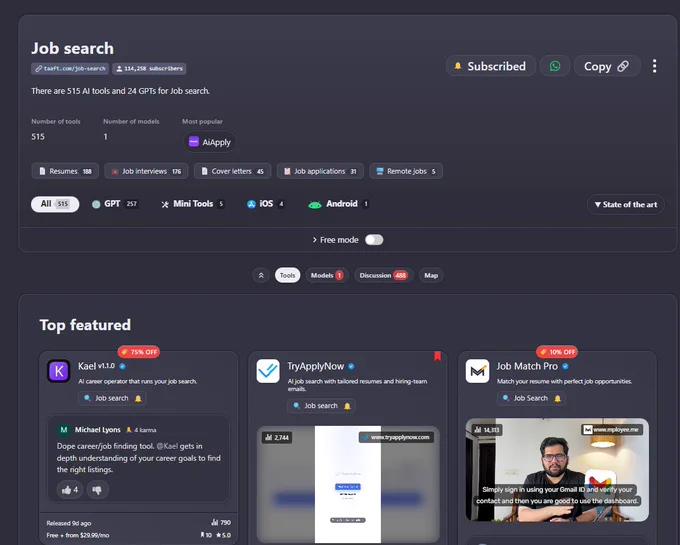
Task: Open the Map tab
Action: (431, 275)
